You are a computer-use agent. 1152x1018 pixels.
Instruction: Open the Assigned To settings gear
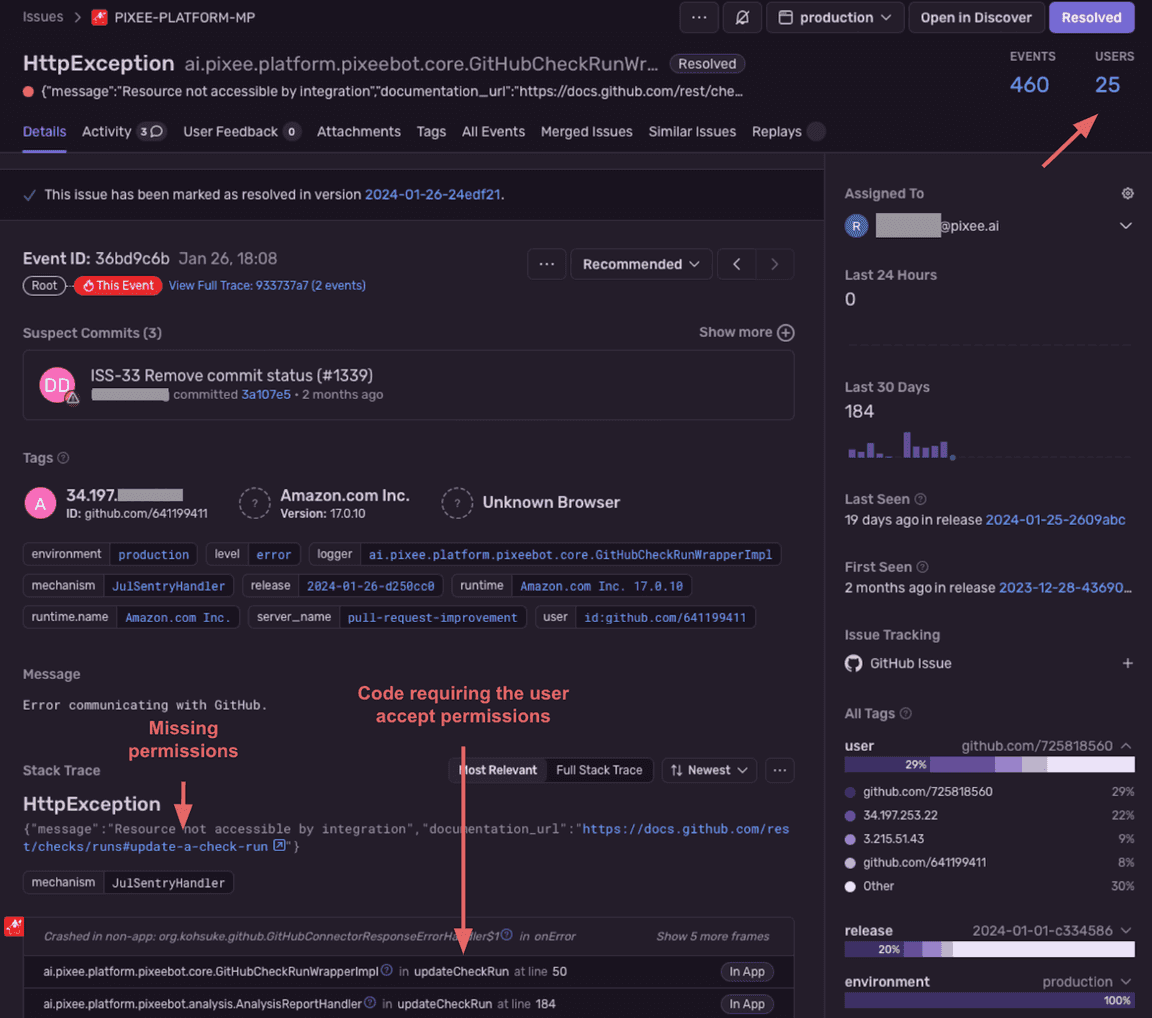(x=1127, y=193)
